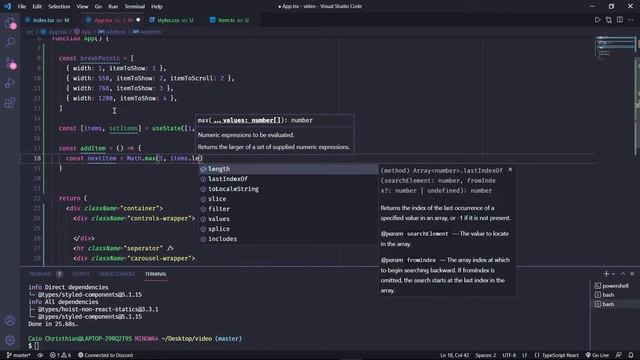Click the compare changes icon in editor toolbar

(609, 20)
